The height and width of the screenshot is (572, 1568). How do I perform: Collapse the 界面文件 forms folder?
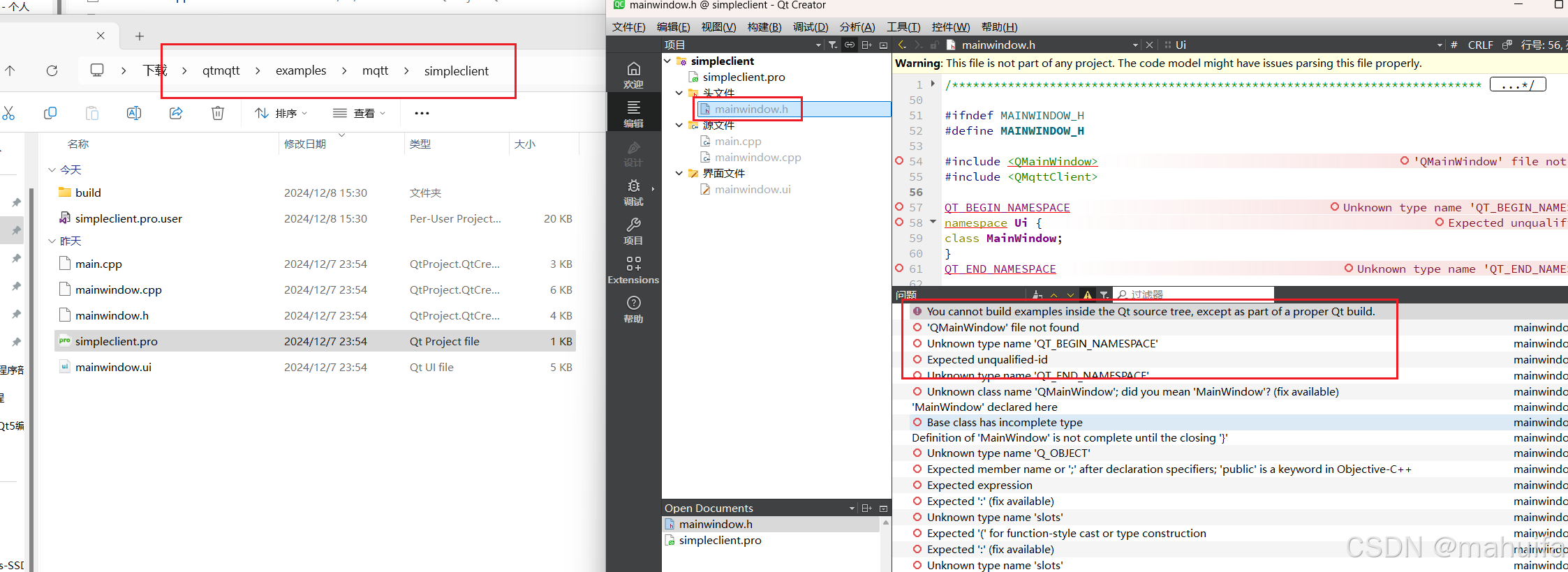(679, 173)
